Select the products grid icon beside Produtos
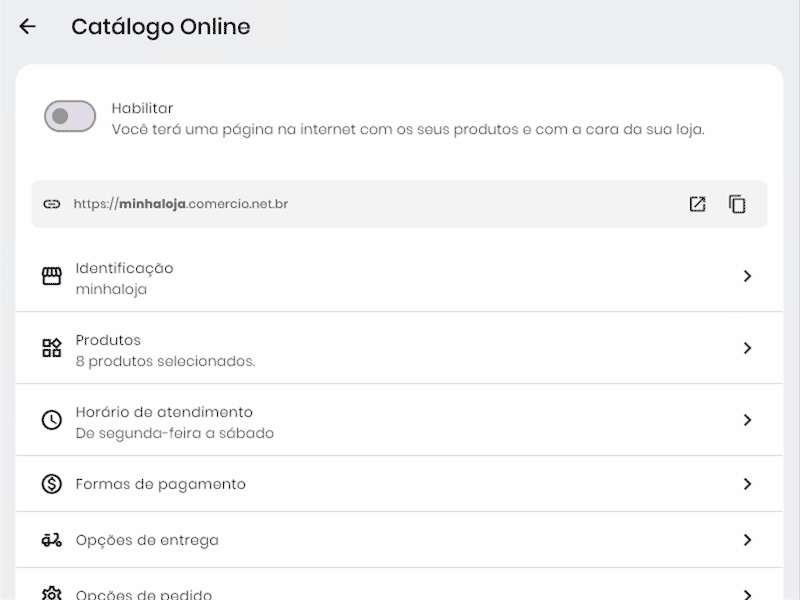The height and width of the screenshot is (600, 800). 50,347
